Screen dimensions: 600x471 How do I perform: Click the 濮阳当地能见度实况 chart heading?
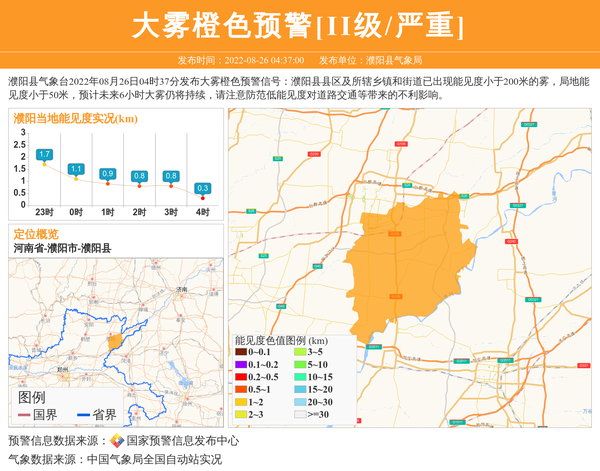[x=75, y=118]
